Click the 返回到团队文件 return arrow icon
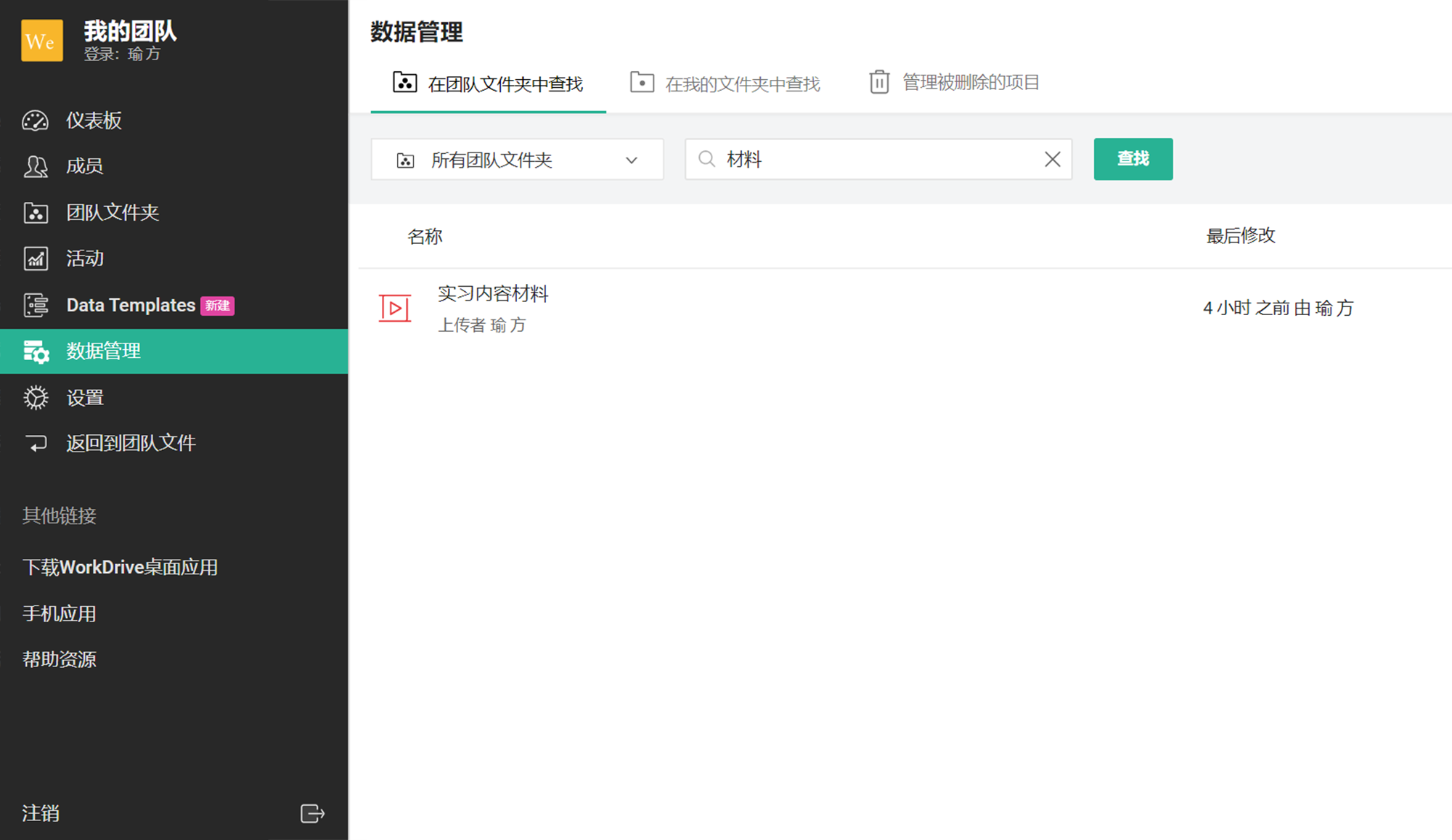 point(35,443)
